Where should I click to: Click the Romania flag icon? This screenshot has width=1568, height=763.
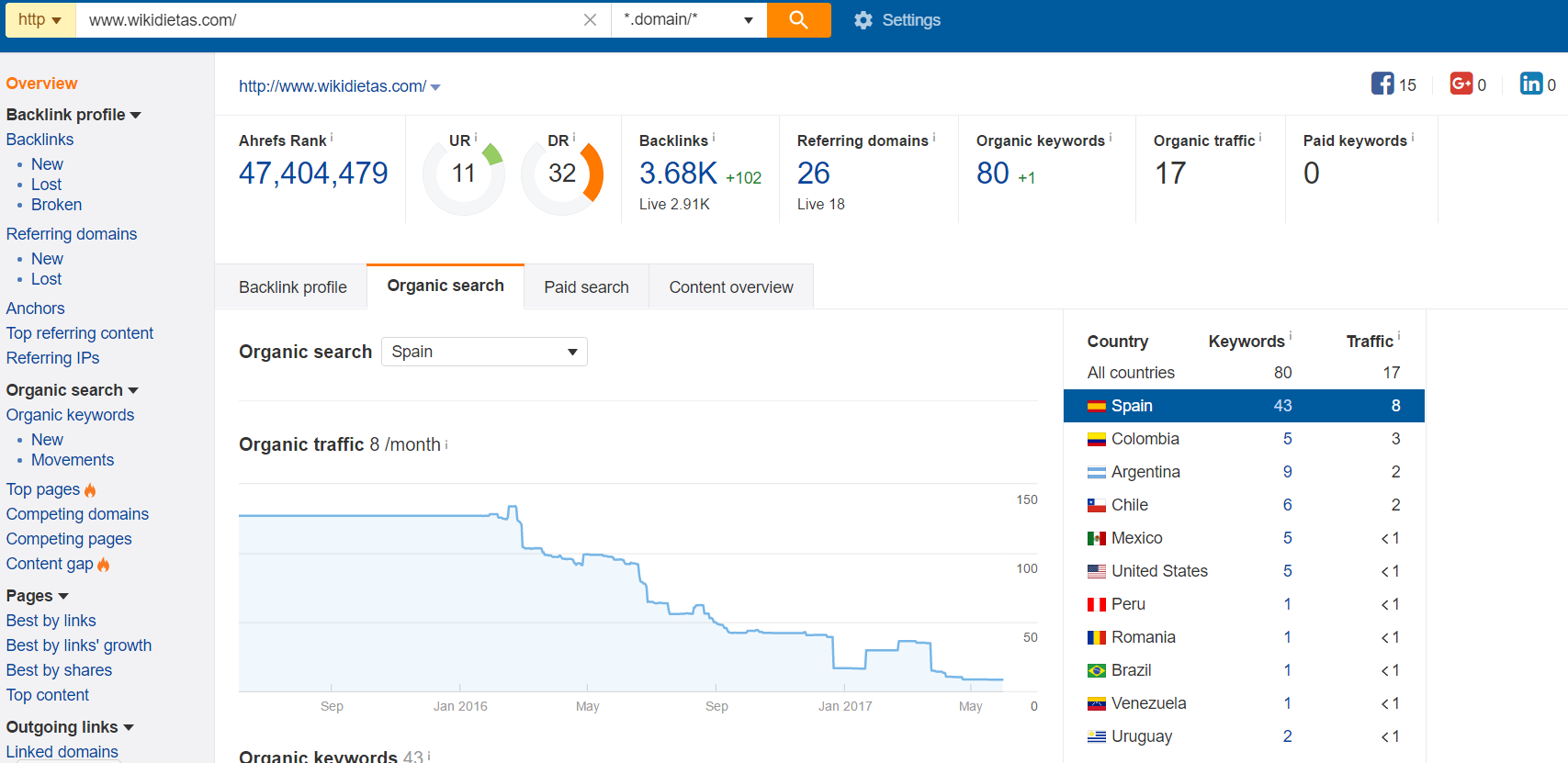(1097, 638)
